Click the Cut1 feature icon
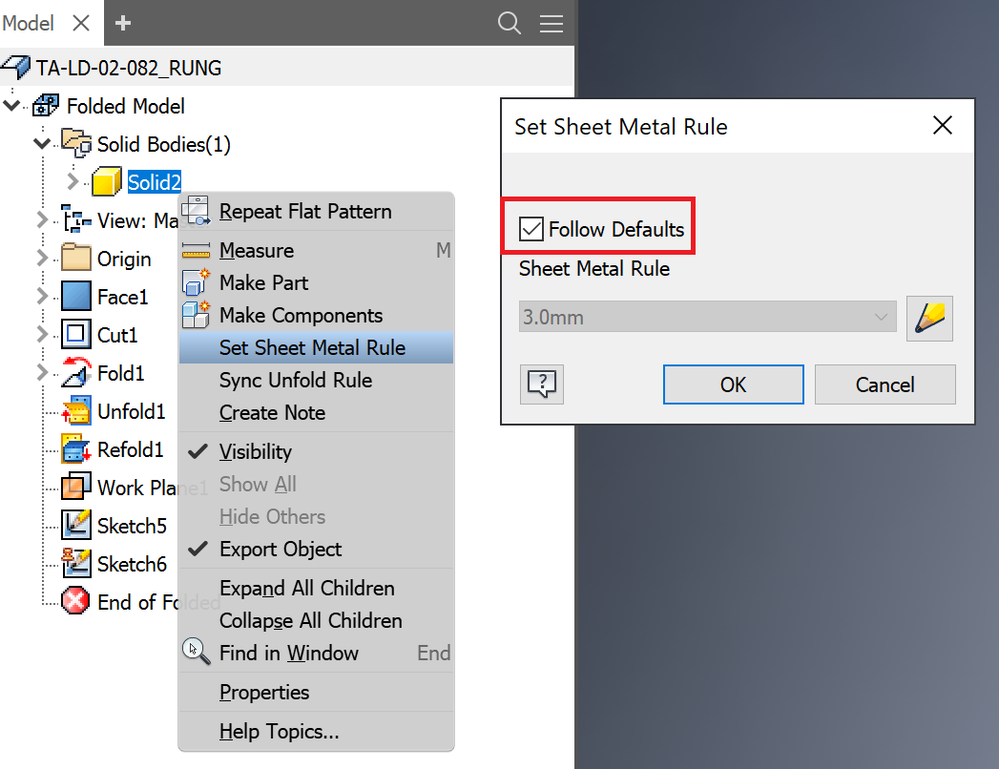The image size is (999, 769). pos(76,334)
